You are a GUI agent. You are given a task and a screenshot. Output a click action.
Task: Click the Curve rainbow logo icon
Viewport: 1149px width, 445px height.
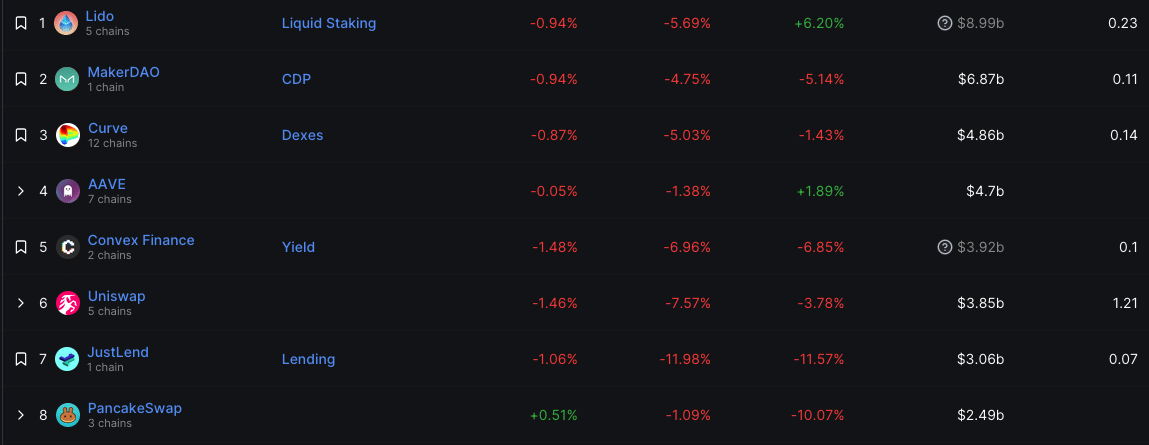click(x=67, y=135)
